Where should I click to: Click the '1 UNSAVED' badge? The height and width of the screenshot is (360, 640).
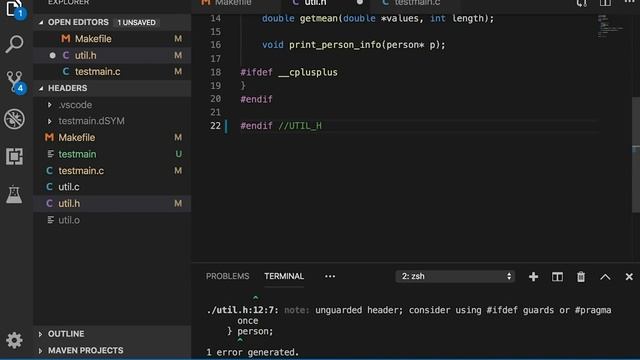pyautogui.click(x=136, y=22)
